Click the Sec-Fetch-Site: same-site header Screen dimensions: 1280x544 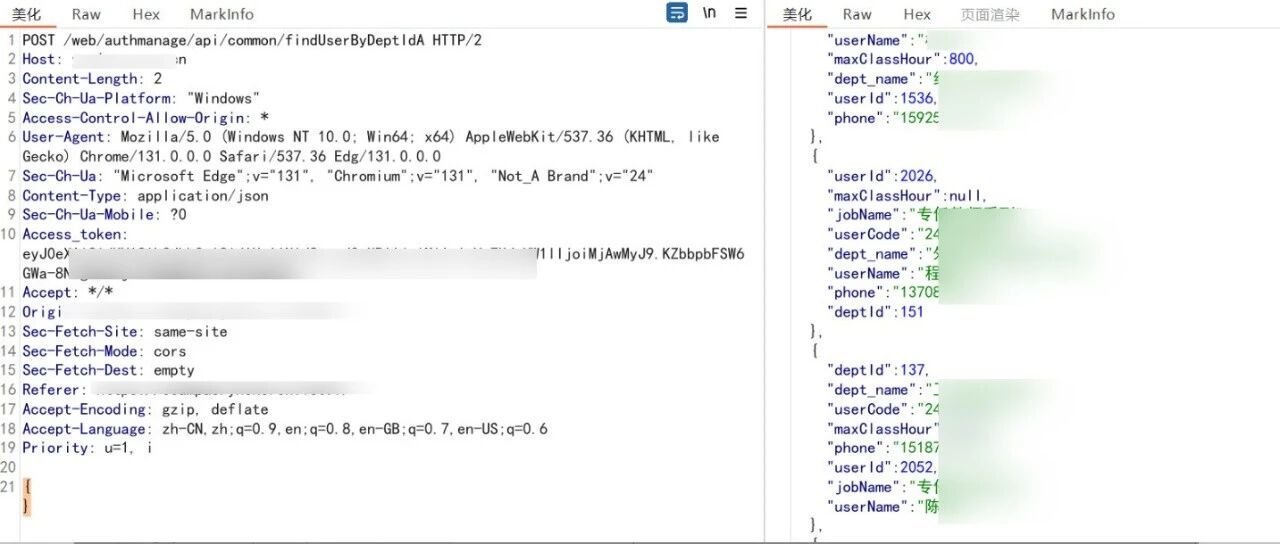pyautogui.click(x=125, y=332)
